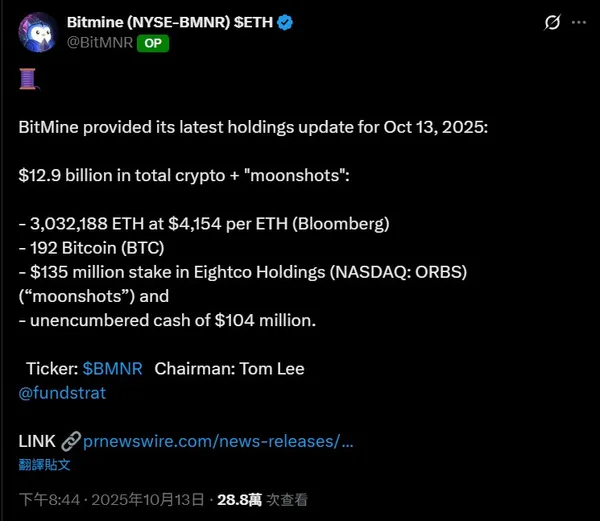Screen dimensions: 600x521
Task: Click 翻譯貼文 to translate the post
Action: (x=45, y=464)
